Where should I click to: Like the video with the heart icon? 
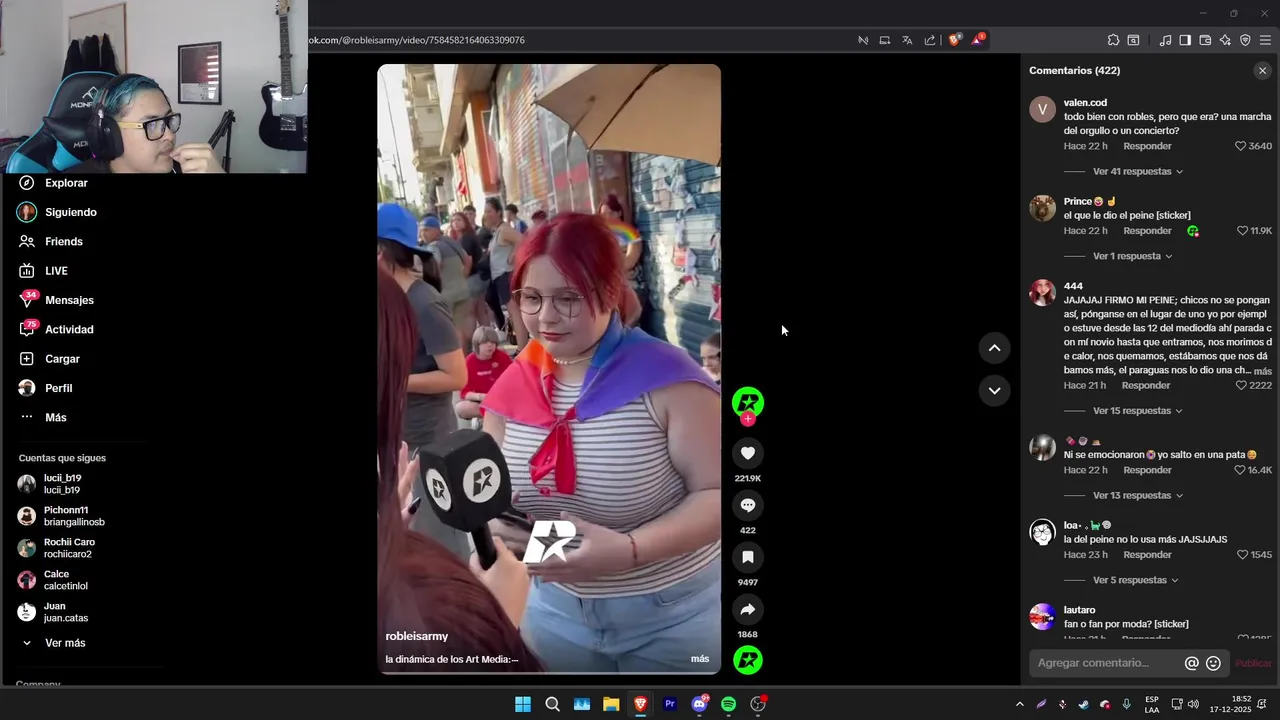pyautogui.click(x=747, y=453)
